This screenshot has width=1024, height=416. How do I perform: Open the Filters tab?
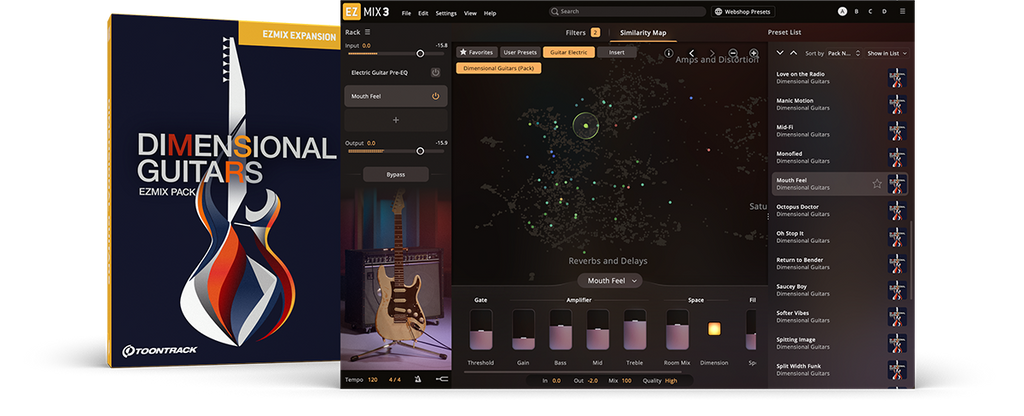583,32
